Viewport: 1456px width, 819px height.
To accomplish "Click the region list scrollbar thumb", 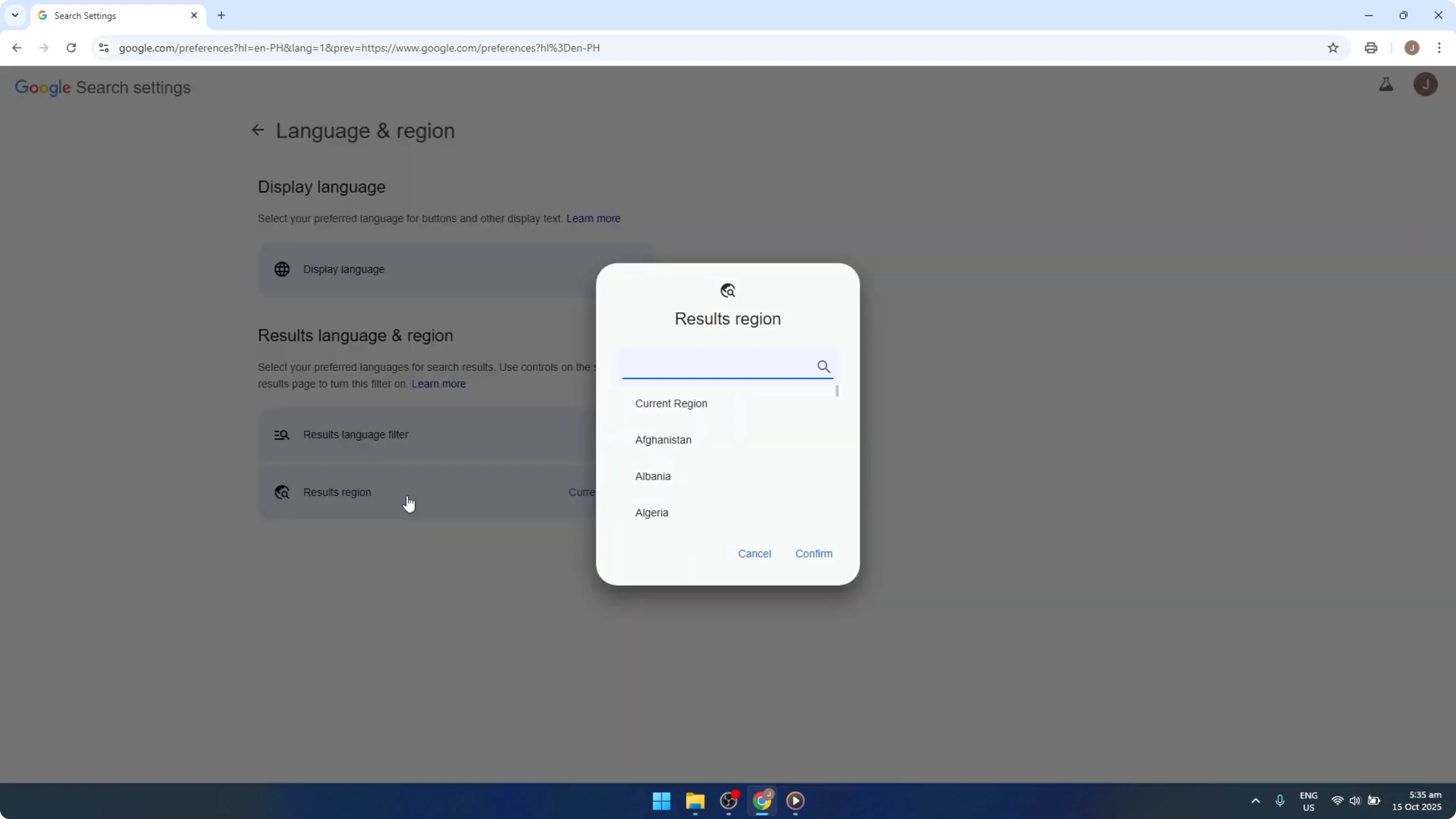I will (837, 391).
